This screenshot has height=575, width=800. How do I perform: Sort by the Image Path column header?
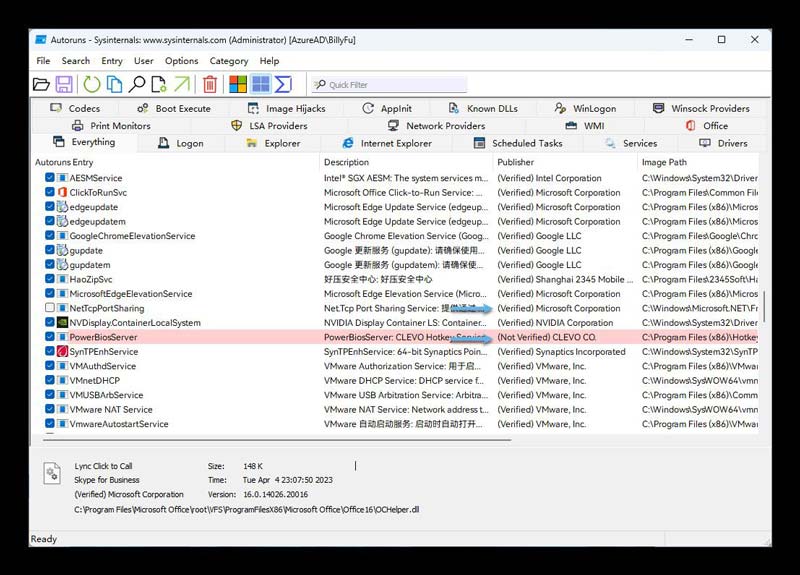pyautogui.click(x=698, y=162)
